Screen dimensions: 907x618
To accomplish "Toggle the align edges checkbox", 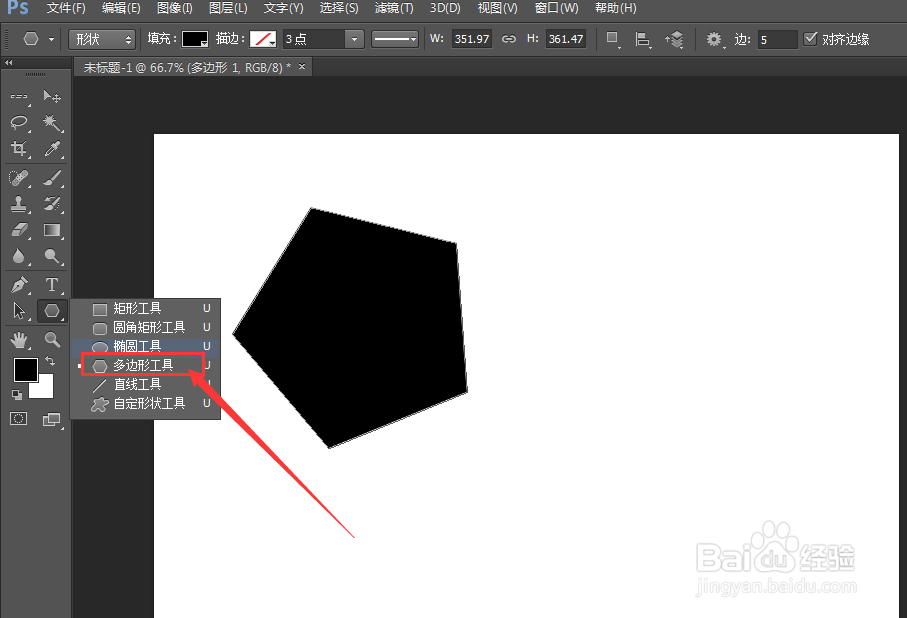I will point(810,38).
